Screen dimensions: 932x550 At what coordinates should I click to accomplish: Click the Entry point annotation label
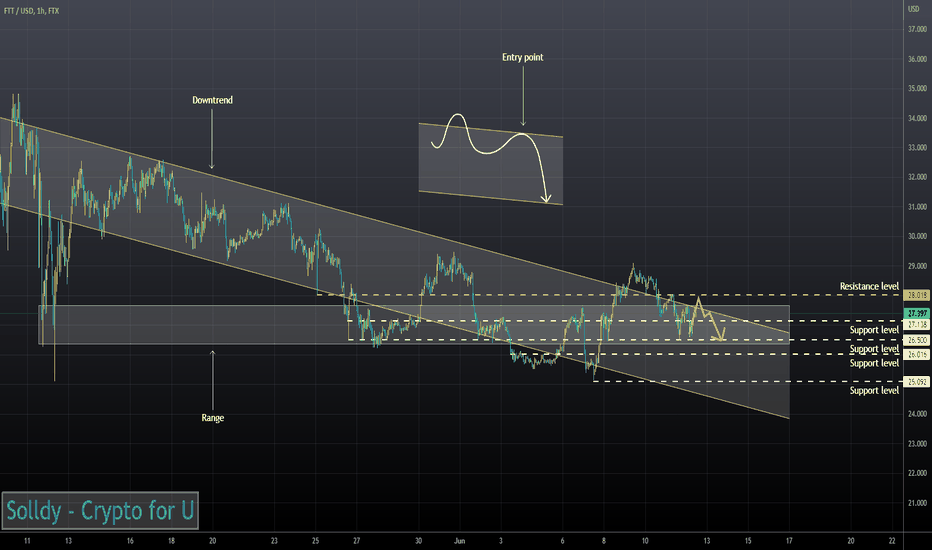pos(522,57)
